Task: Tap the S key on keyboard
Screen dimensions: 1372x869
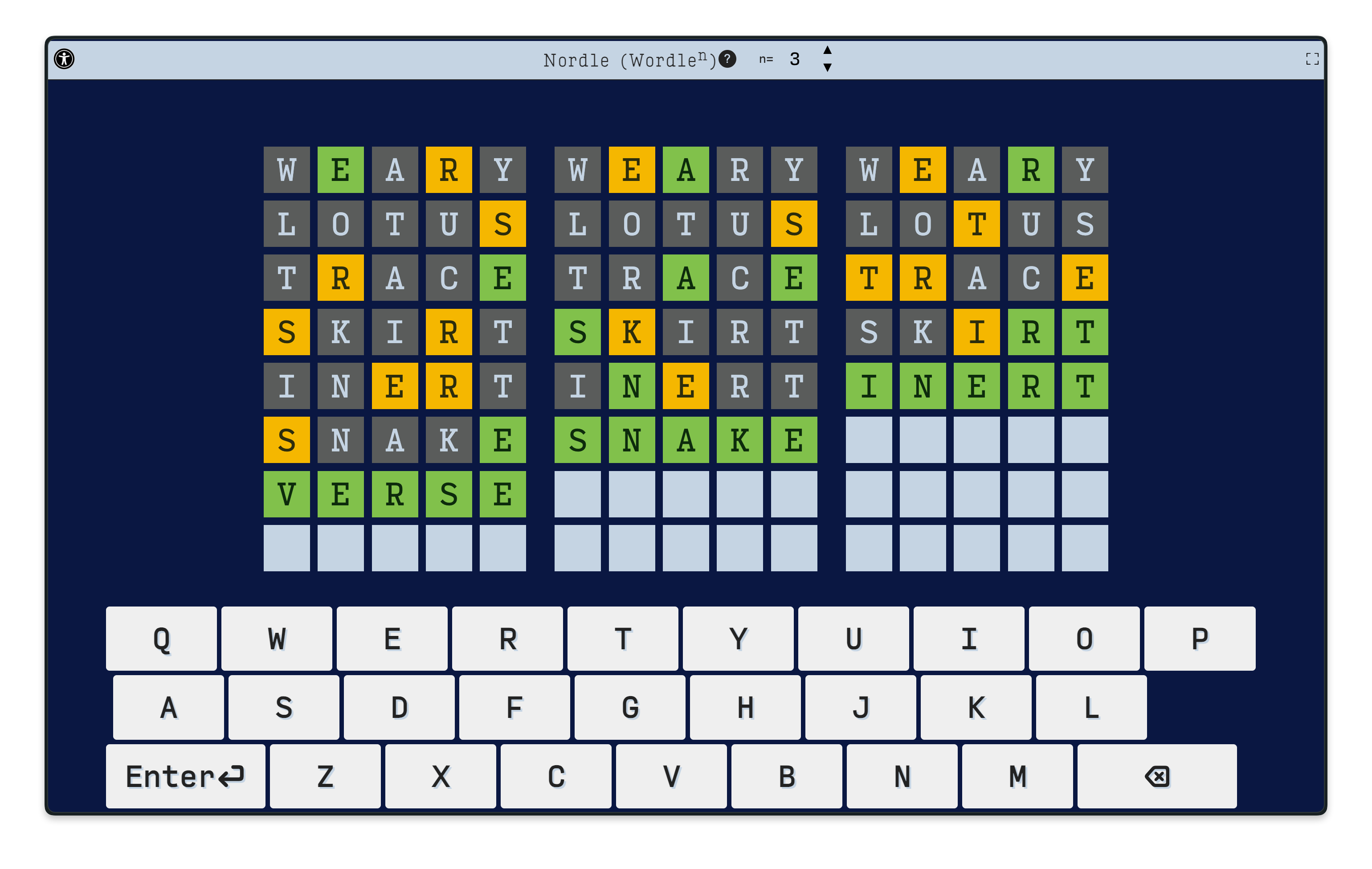Action: tap(284, 707)
